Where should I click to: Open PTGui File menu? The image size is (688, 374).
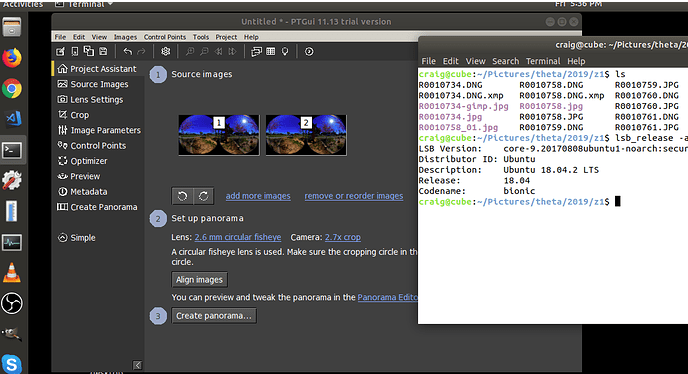60,37
